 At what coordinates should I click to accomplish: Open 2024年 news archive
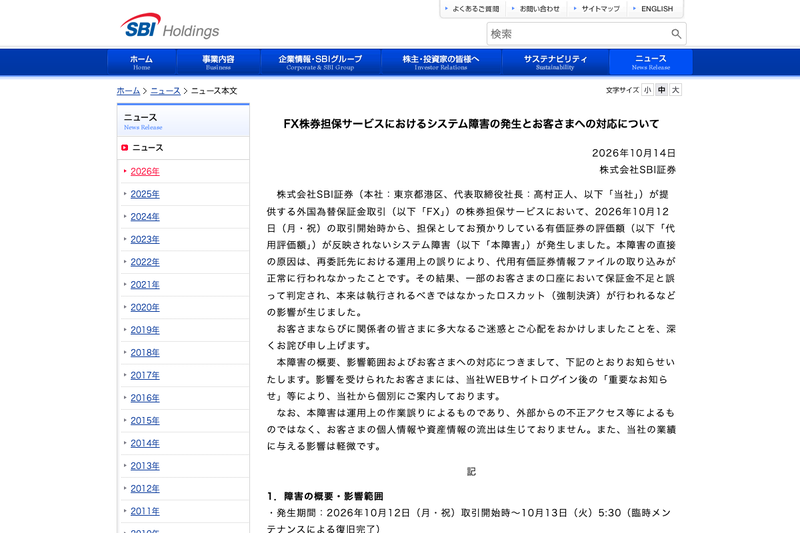click(x=145, y=217)
